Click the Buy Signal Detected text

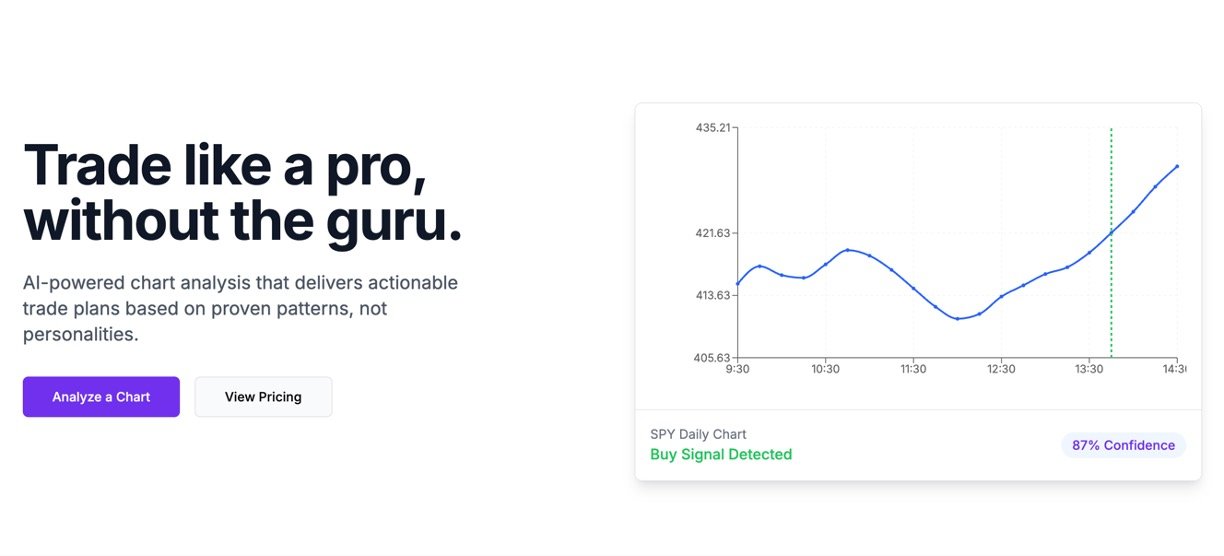(720, 454)
